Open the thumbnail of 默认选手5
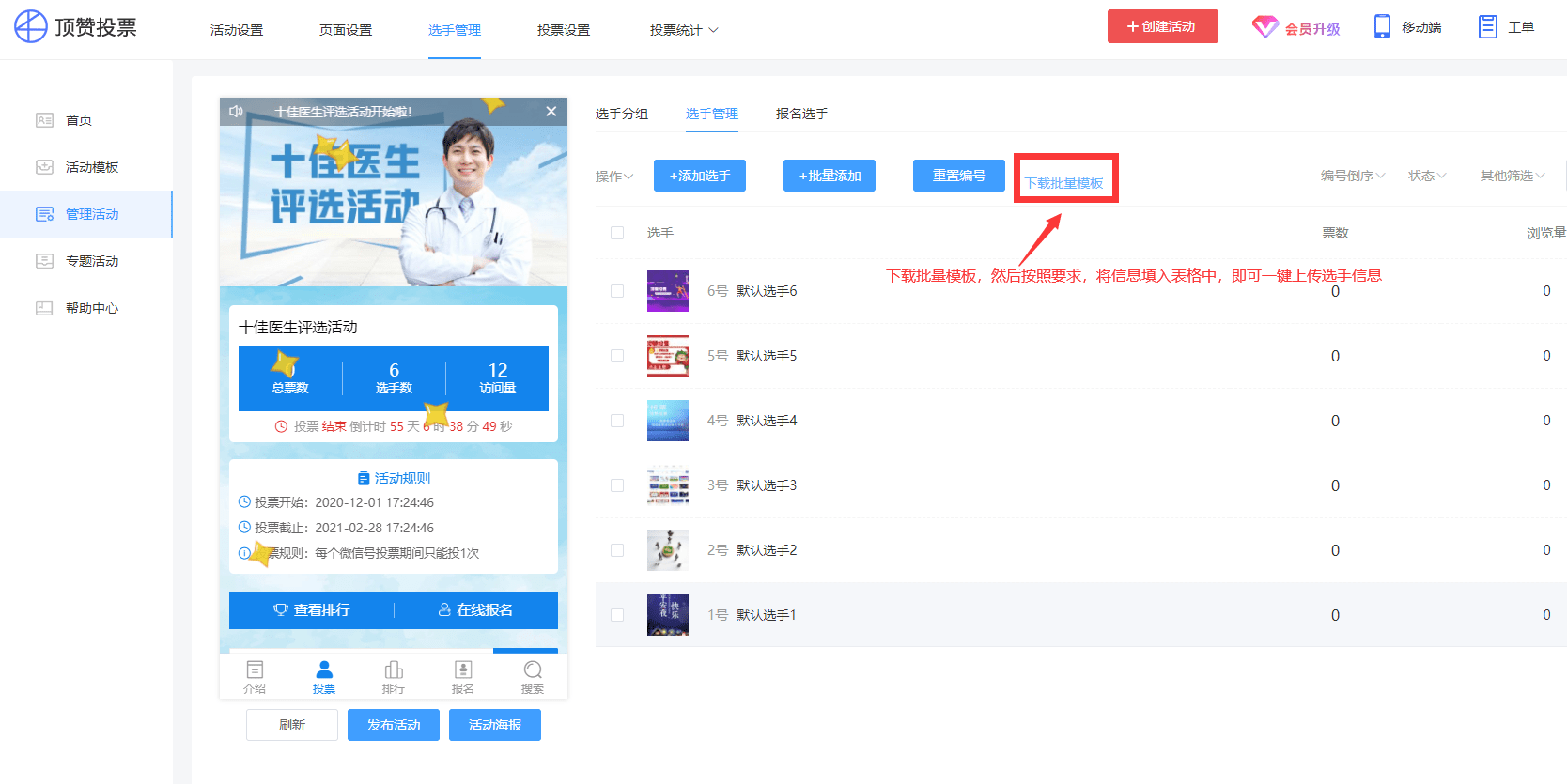Viewport: 1567px width, 784px height. tap(668, 356)
